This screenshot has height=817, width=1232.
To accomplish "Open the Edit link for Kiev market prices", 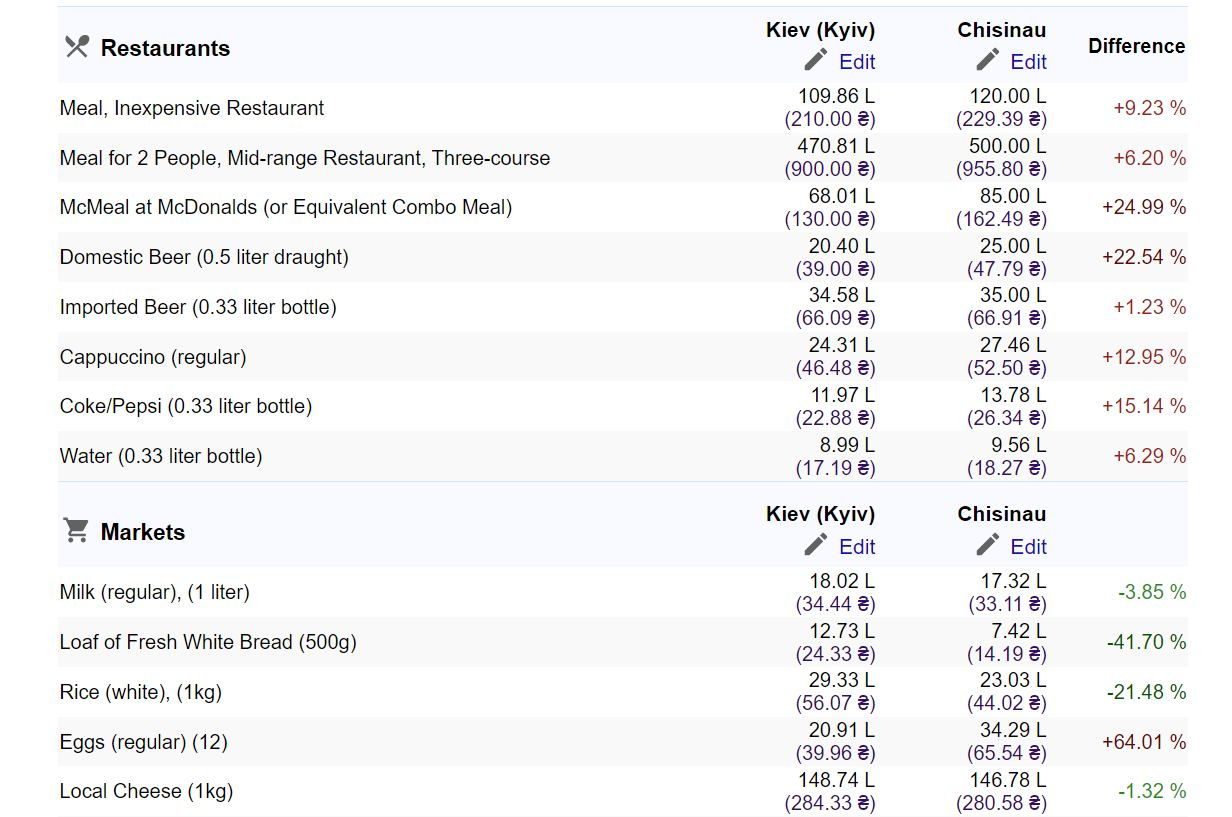I will [x=857, y=547].
